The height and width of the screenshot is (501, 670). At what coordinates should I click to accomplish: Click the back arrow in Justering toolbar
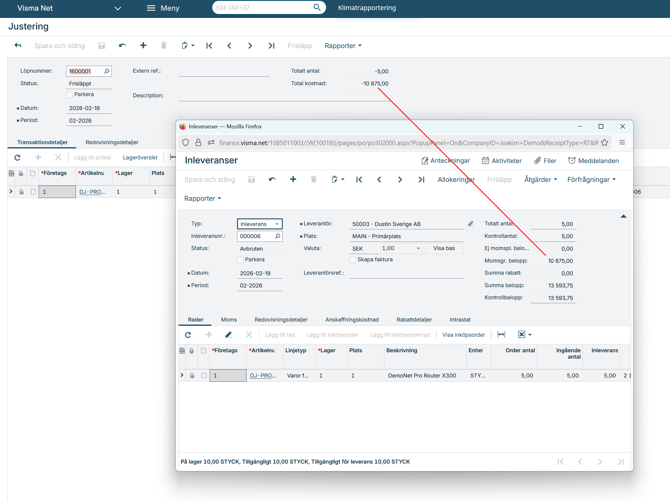coord(18,46)
